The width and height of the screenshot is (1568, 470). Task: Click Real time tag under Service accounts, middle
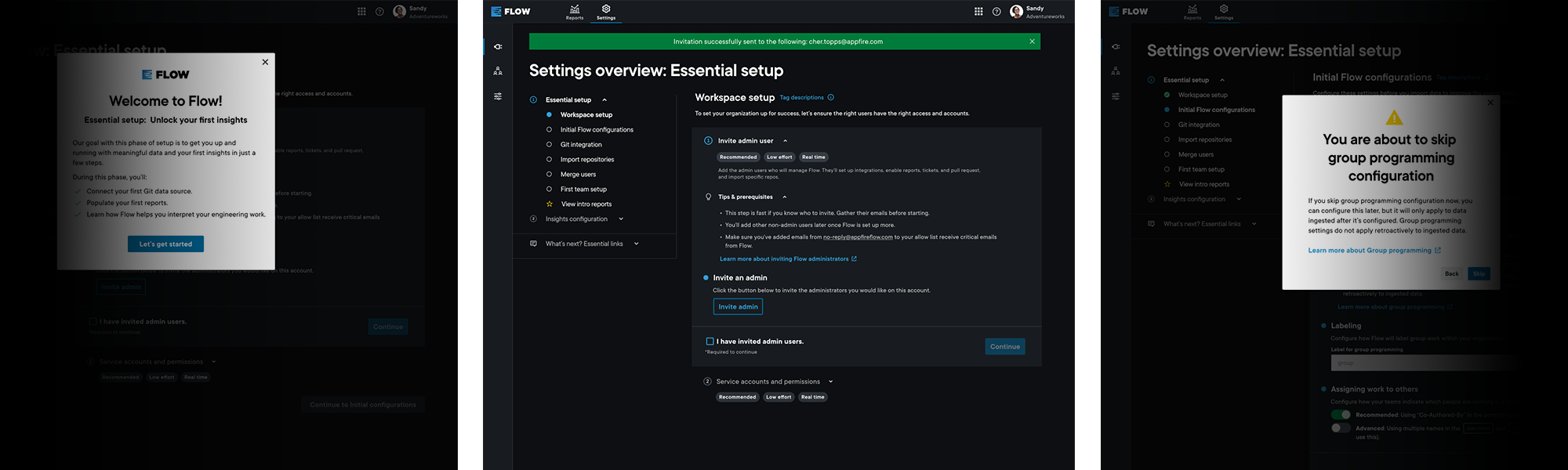coord(813,397)
